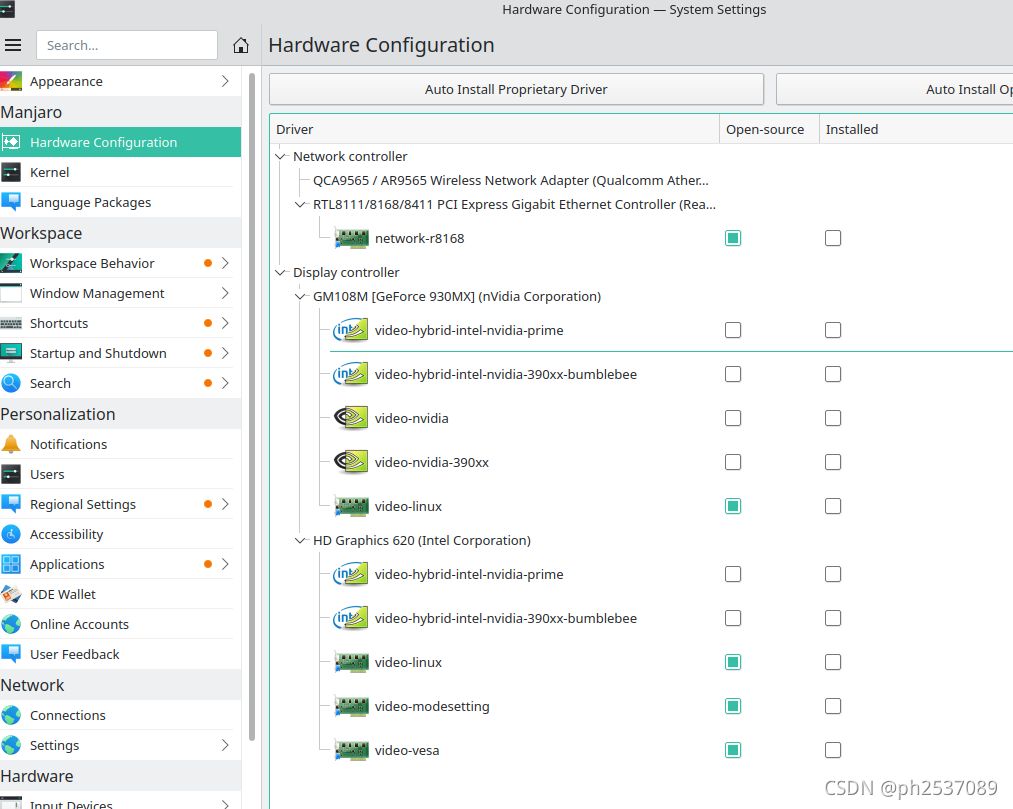Sort by the Open-source column header

(769, 129)
